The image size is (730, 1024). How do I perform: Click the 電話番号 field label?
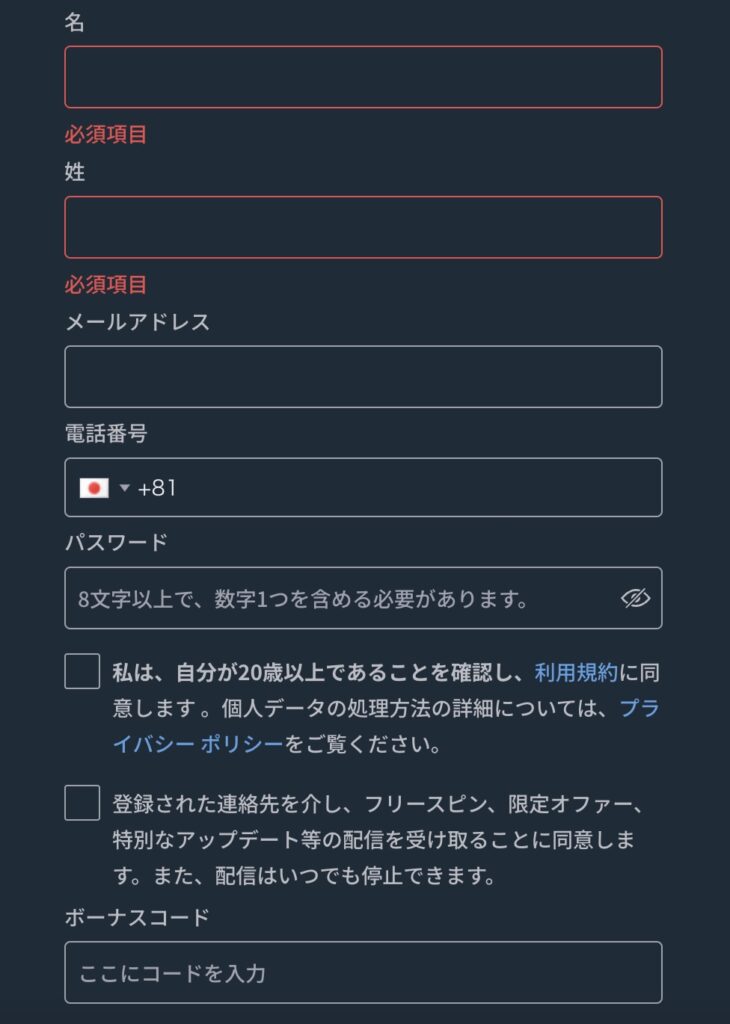click(x=106, y=433)
